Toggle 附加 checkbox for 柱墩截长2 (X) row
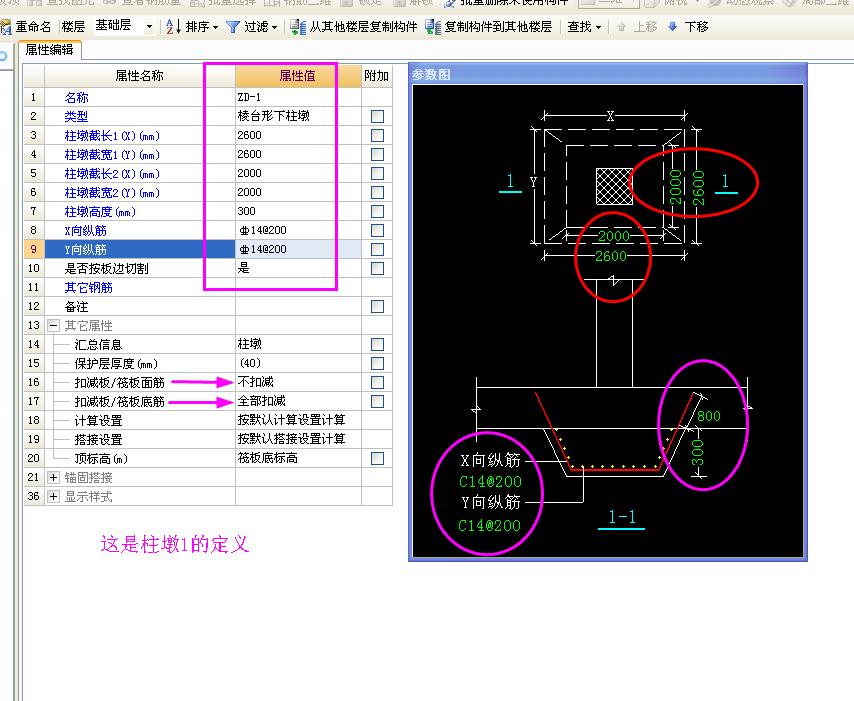 pos(377,174)
